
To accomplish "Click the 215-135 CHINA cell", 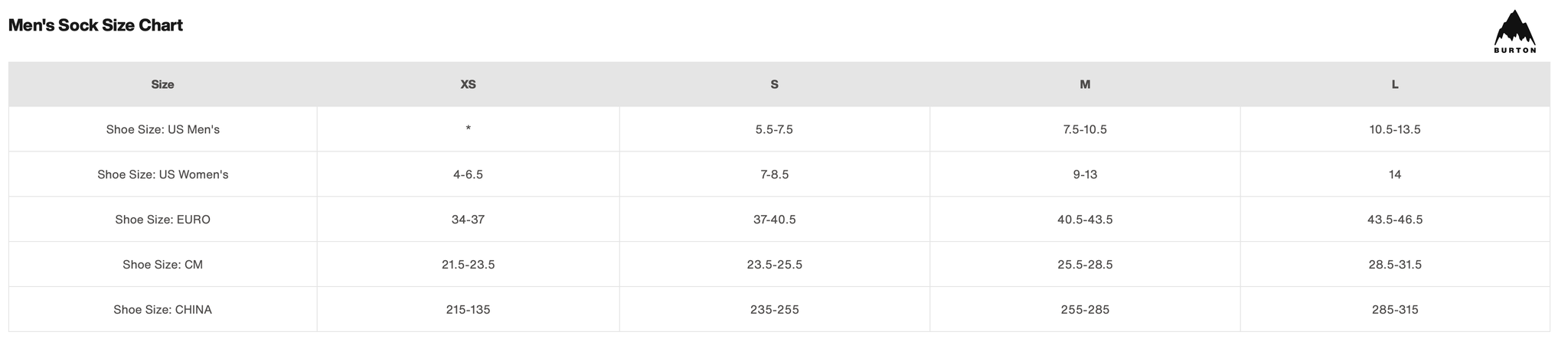I will tap(468, 311).
